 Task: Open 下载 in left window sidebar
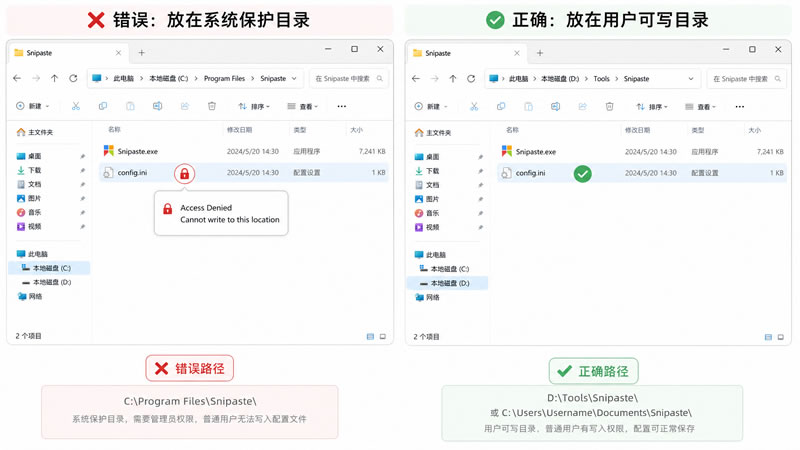pos(29,170)
